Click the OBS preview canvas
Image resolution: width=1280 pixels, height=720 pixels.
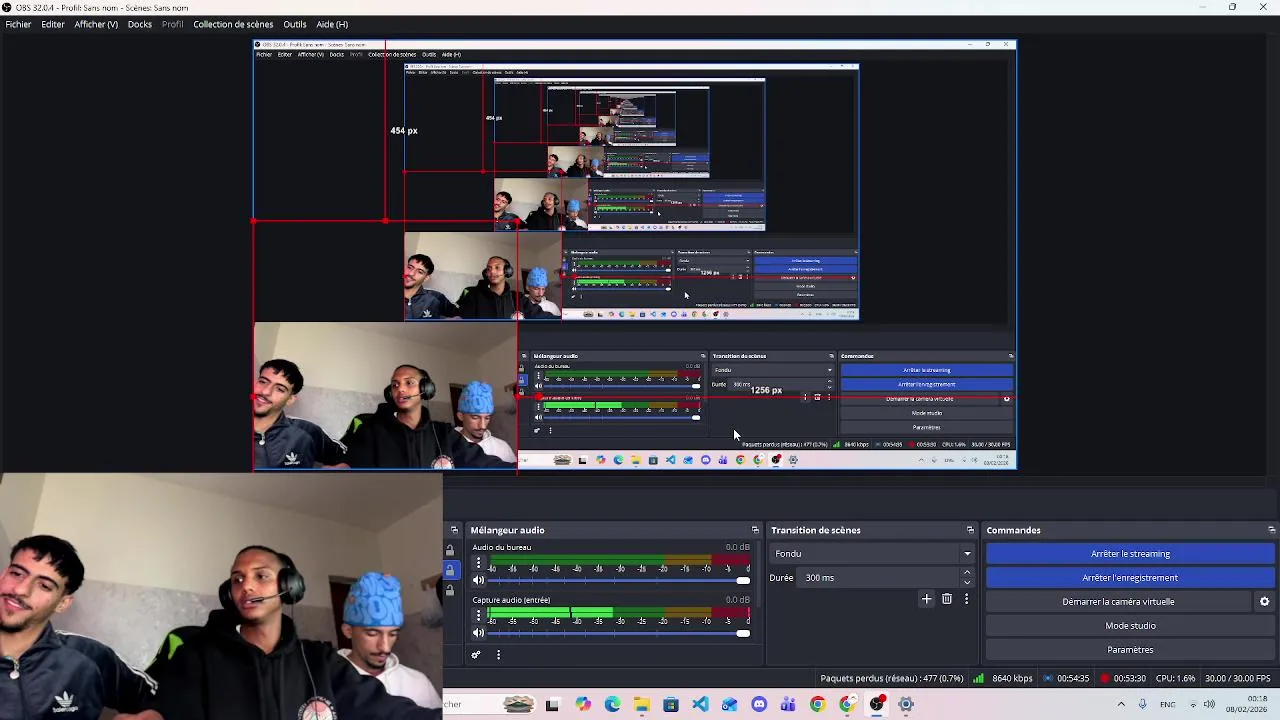point(635,255)
